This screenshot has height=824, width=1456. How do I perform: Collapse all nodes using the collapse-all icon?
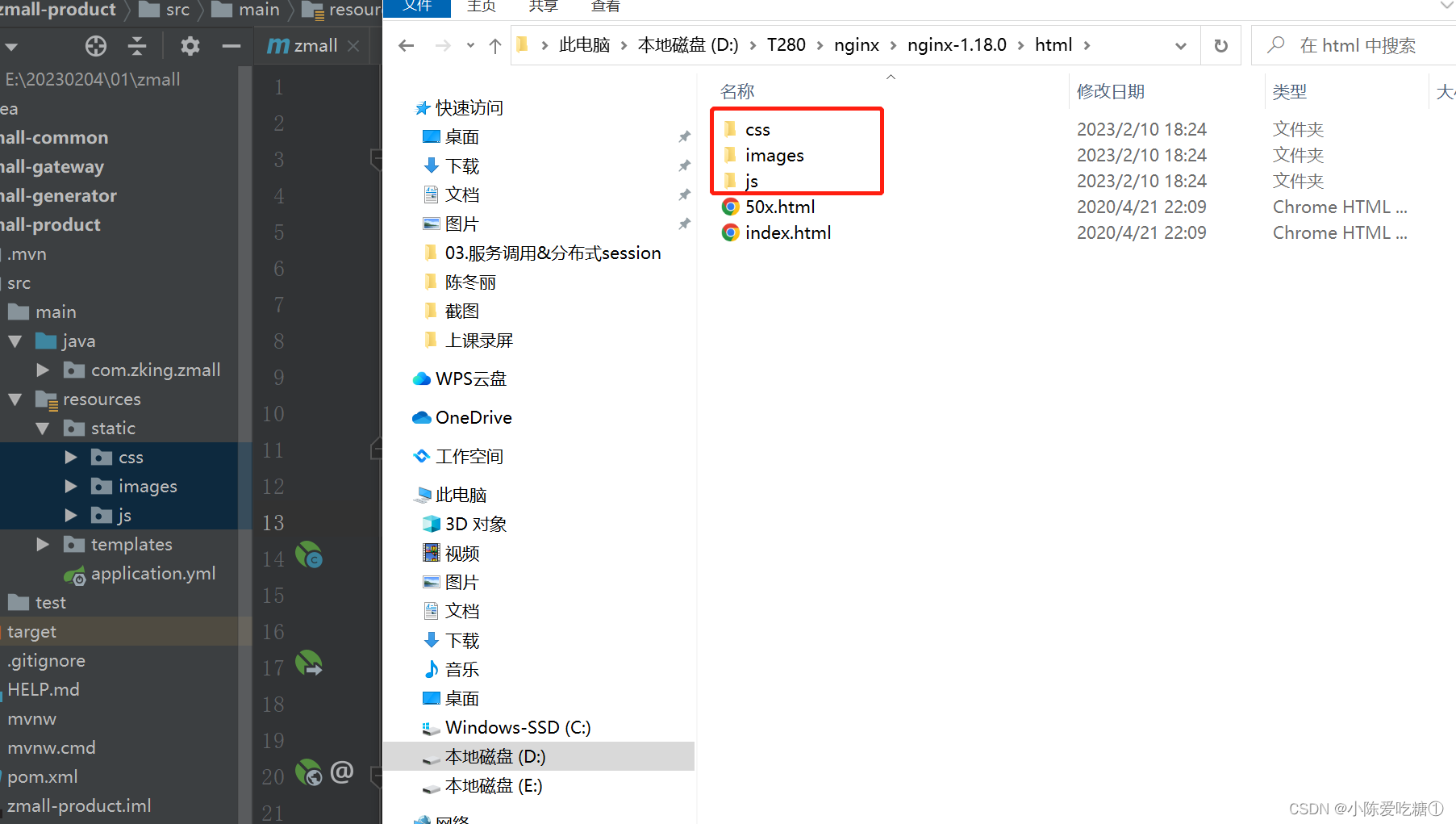(137, 45)
